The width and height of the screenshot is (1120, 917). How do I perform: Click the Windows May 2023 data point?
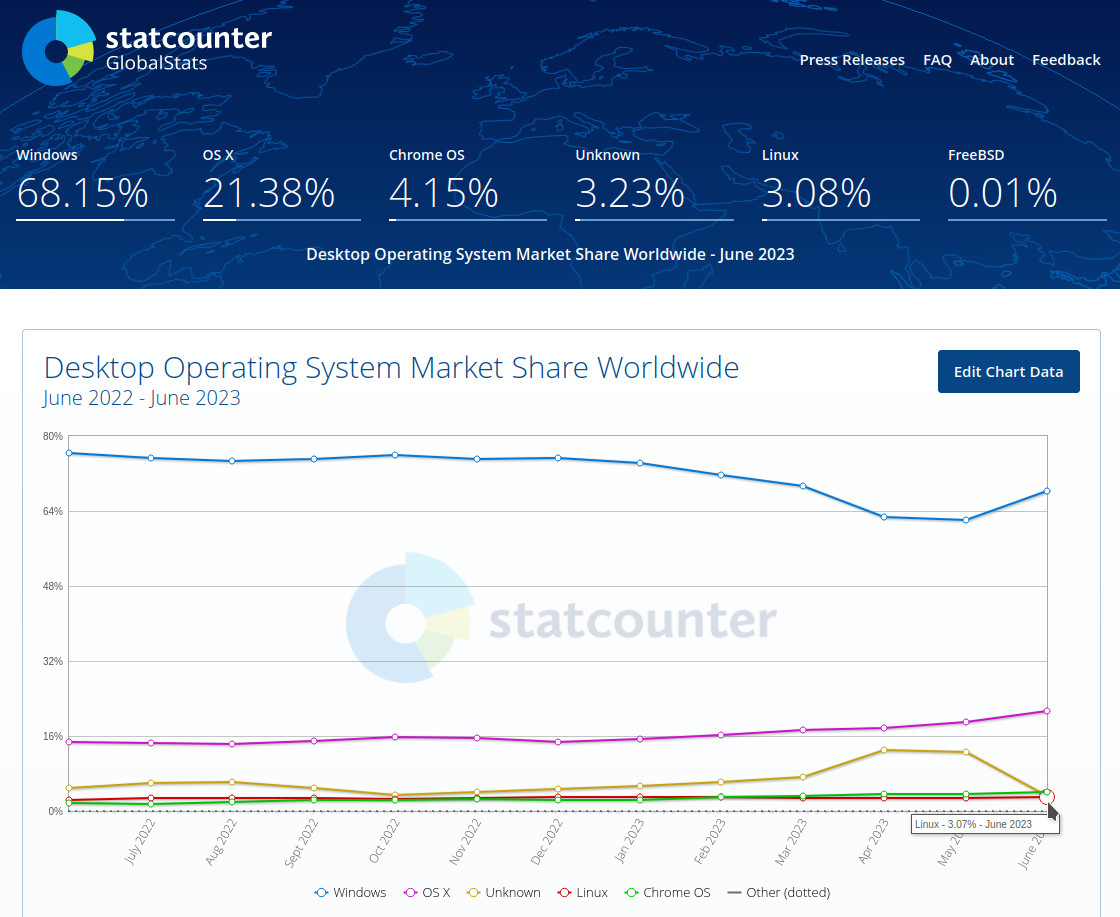(x=966, y=520)
